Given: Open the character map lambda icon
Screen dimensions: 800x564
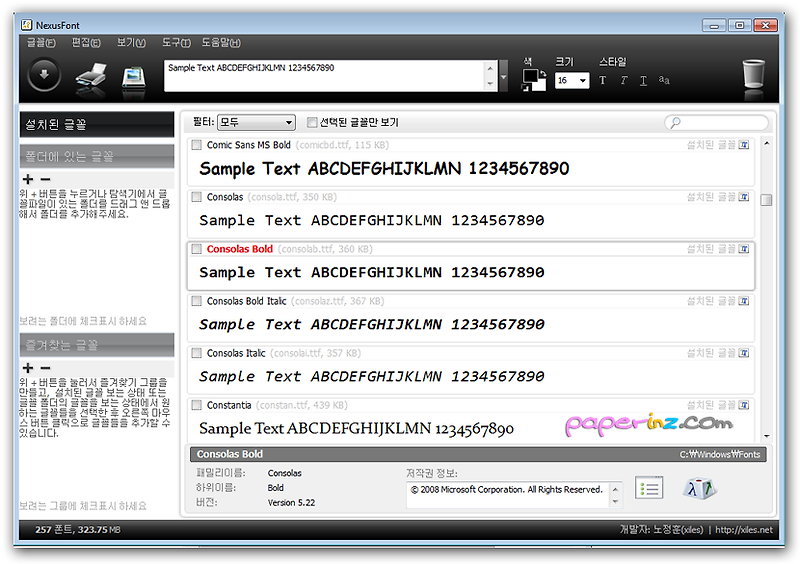Looking at the screenshot, I should [699, 488].
